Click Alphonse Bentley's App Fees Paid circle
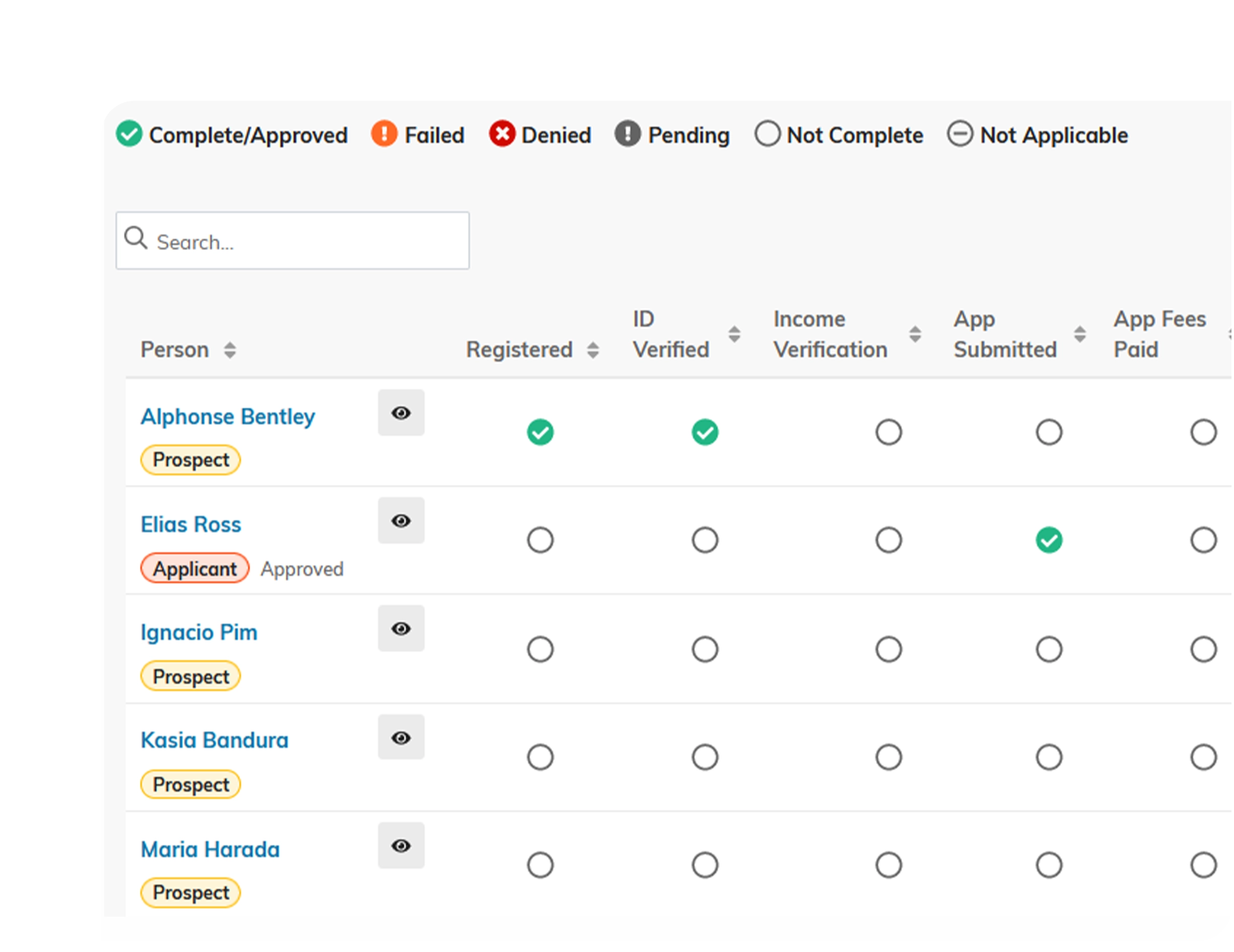 tap(1203, 433)
